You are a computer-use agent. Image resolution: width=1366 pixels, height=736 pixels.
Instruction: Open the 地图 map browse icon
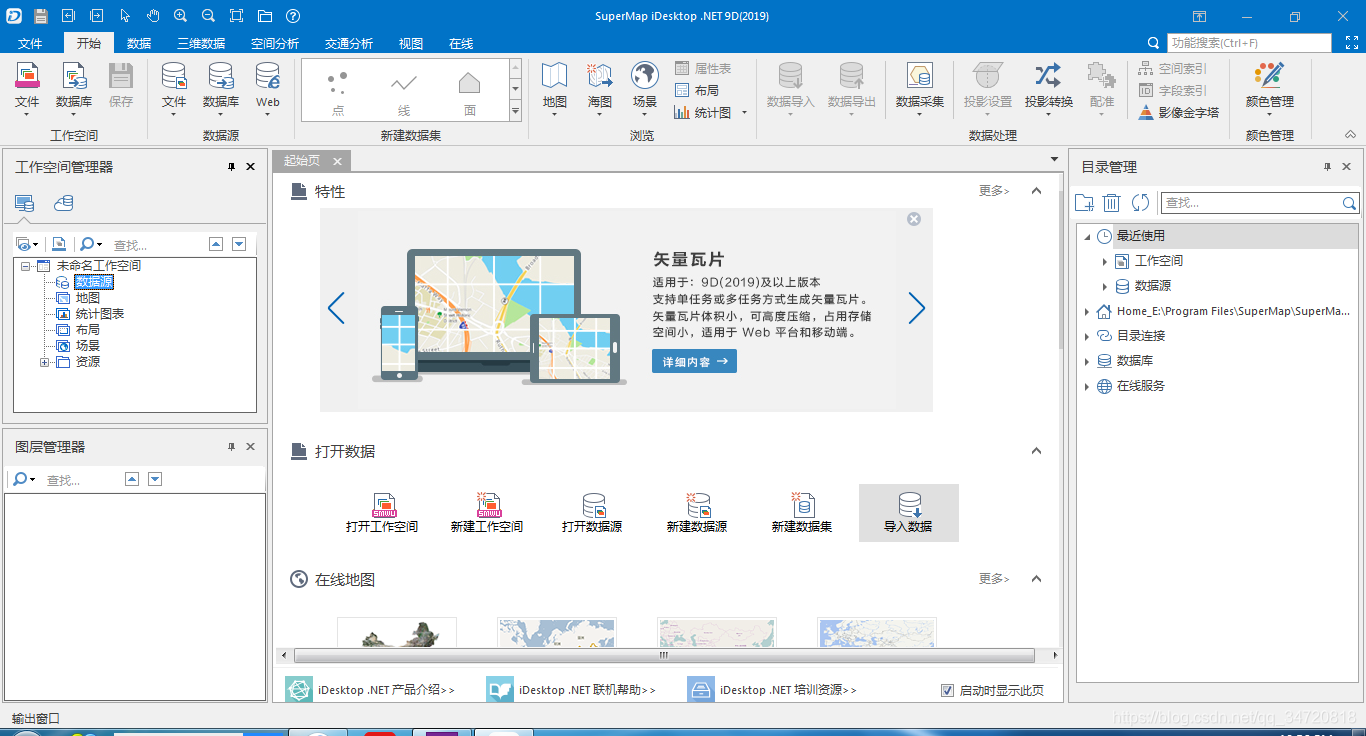tap(554, 88)
